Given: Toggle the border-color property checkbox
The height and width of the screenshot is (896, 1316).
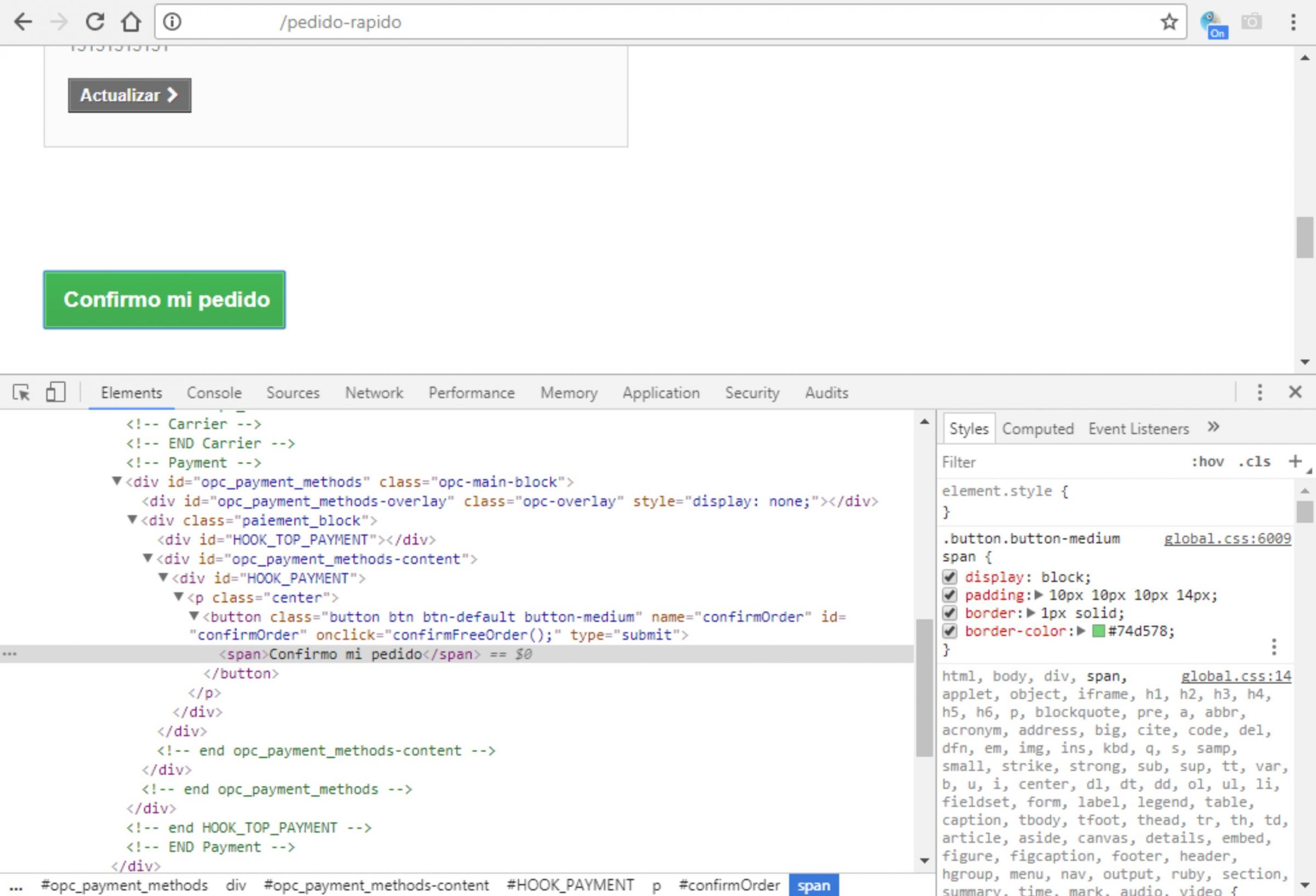Looking at the screenshot, I should [x=950, y=631].
